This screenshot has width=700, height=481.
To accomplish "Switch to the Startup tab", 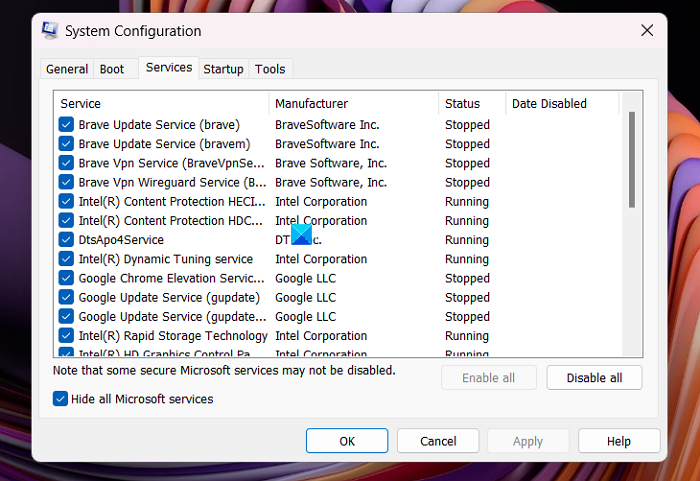I will (x=223, y=69).
